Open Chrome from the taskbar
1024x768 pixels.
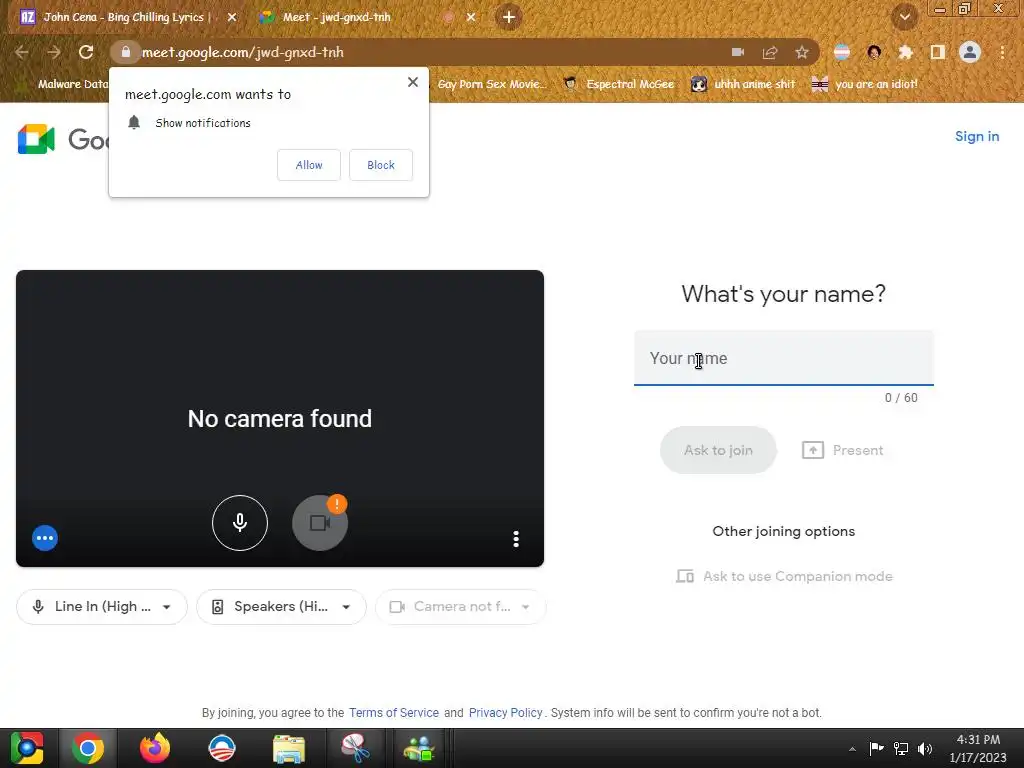pos(88,748)
